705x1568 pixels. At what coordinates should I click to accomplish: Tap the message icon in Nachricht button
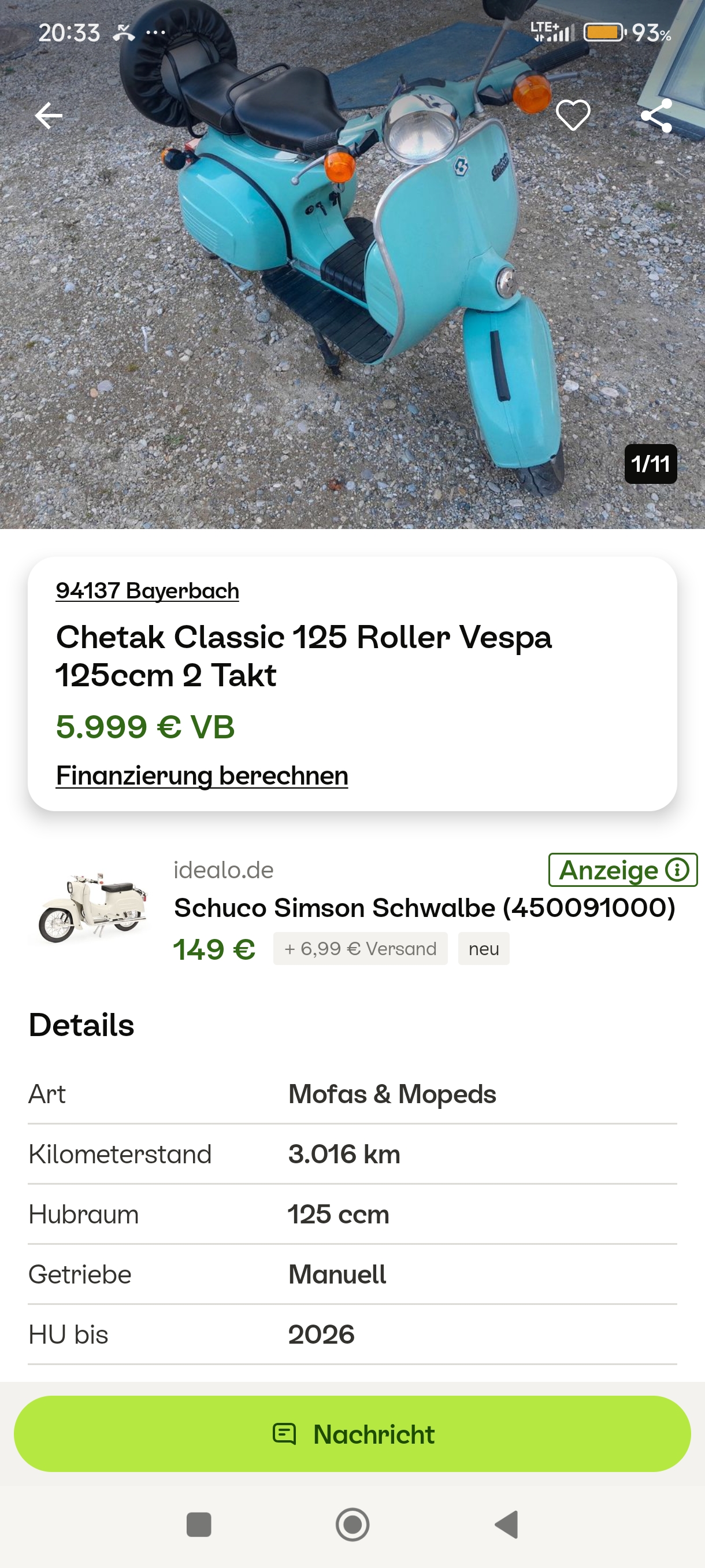(284, 1434)
